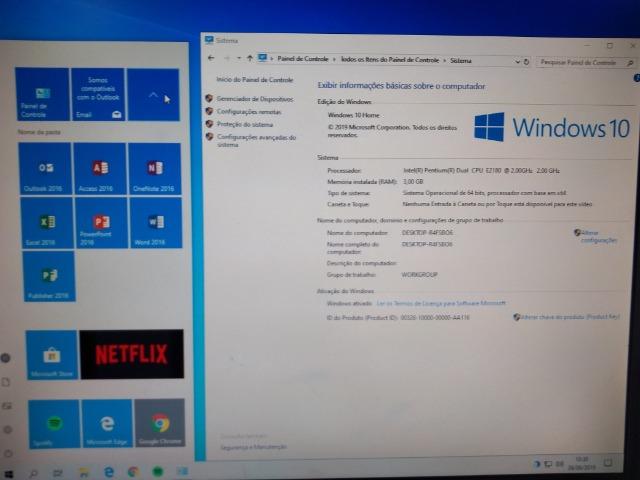Launch Outlook 2016 tile
The image size is (640, 480).
point(45,168)
